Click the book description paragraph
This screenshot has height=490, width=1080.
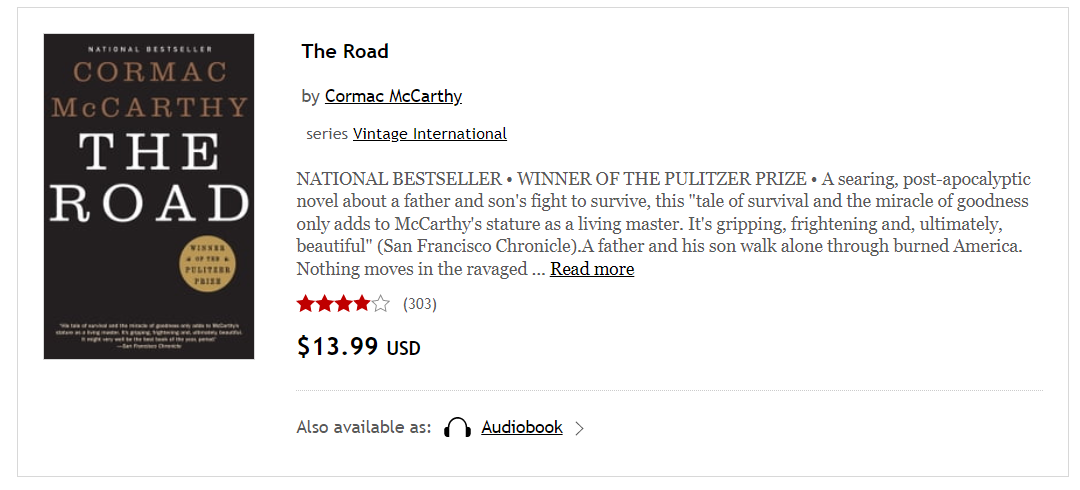click(x=663, y=224)
